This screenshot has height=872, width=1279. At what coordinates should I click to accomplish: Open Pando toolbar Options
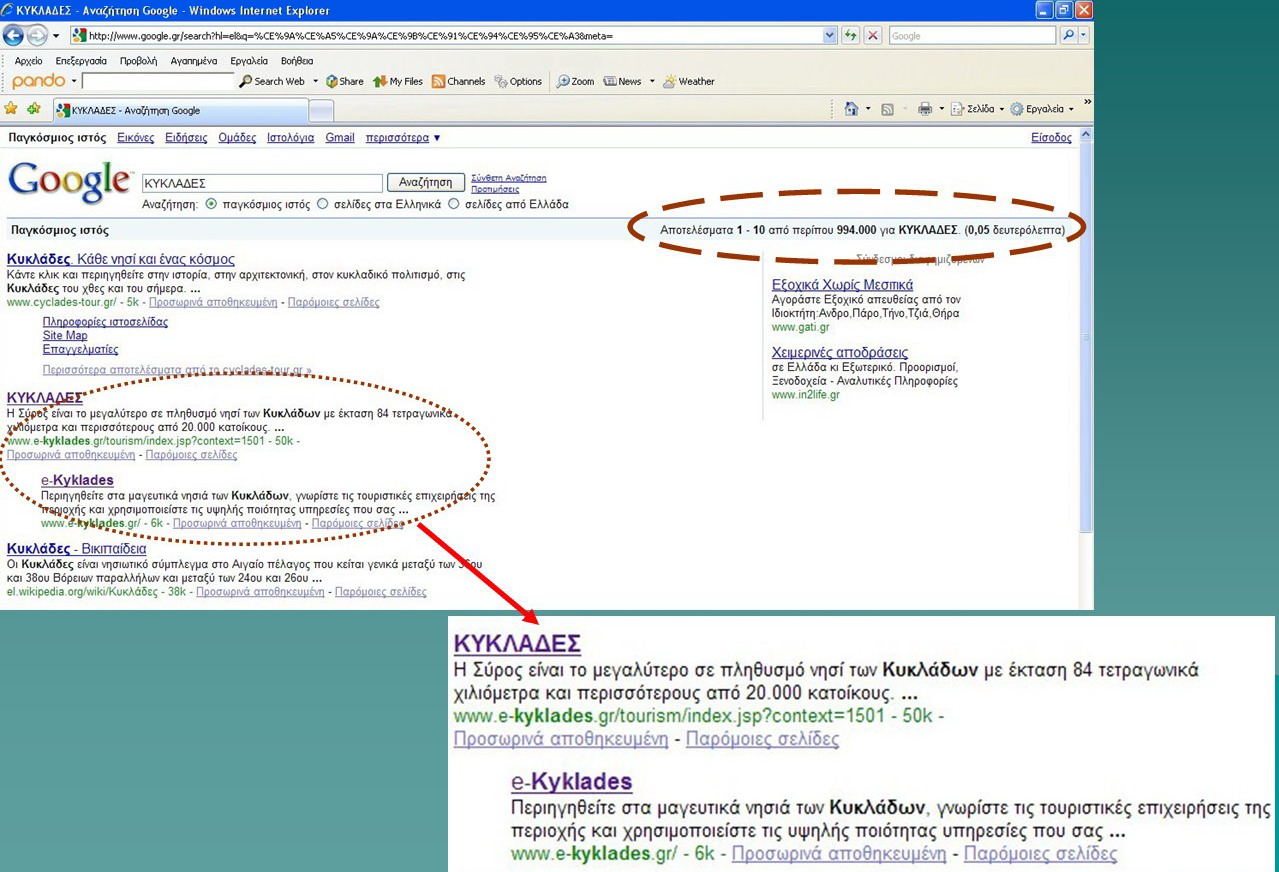(x=518, y=81)
